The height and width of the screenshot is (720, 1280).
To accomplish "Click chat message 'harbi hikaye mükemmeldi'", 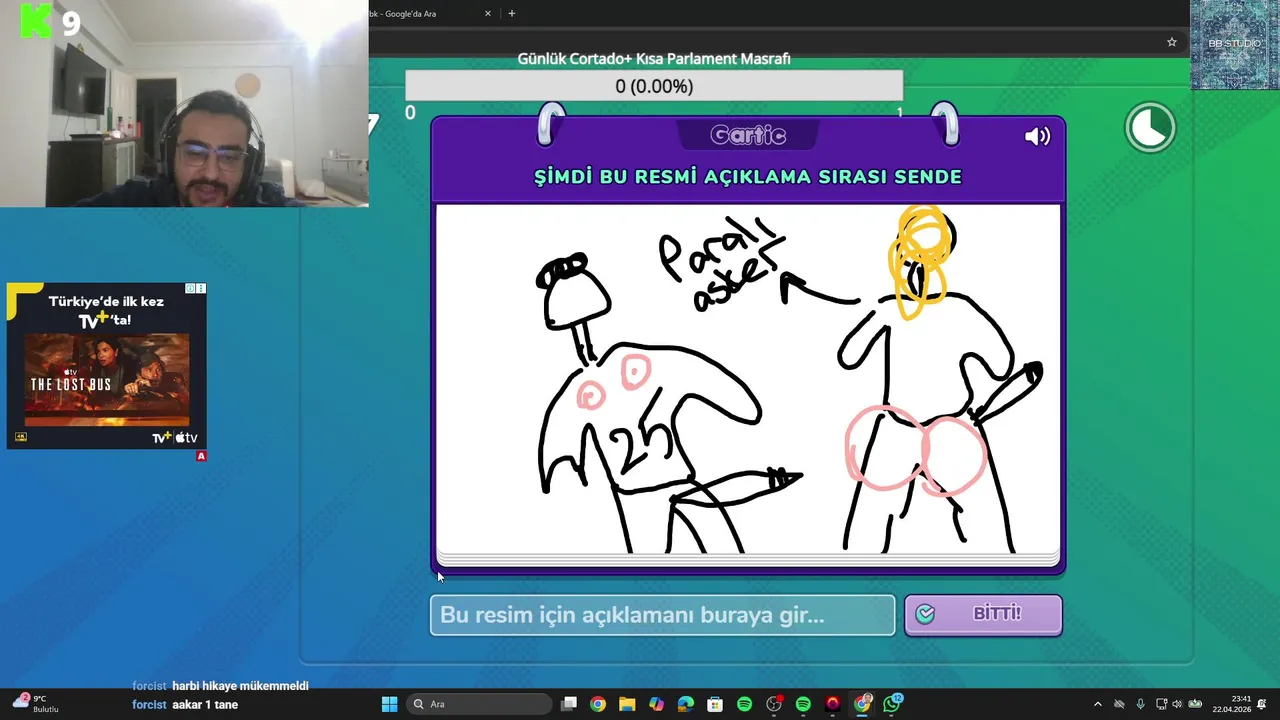I will [240, 686].
